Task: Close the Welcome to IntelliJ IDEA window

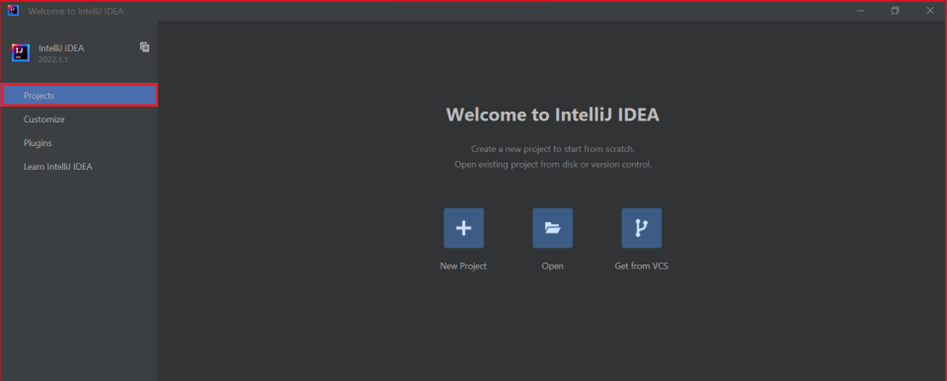Action: pos(929,11)
